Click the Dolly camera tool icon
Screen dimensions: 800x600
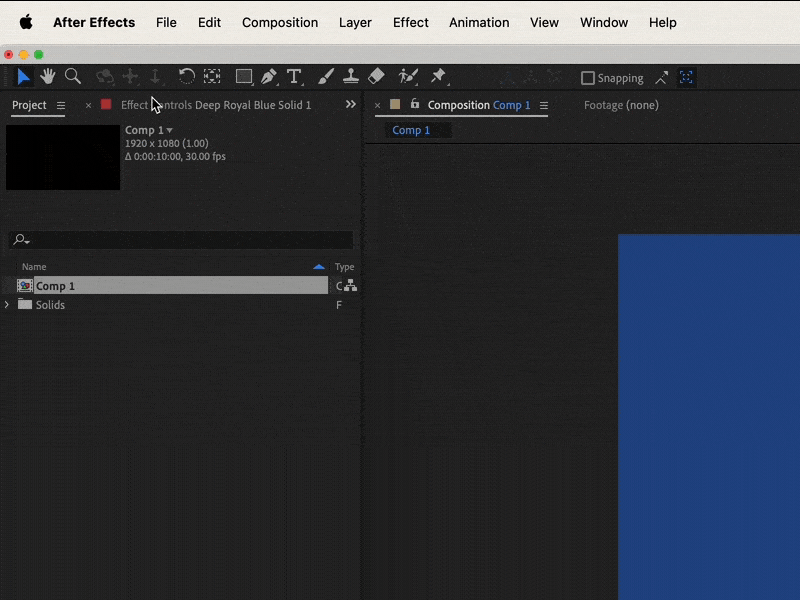tap(155, 77)
